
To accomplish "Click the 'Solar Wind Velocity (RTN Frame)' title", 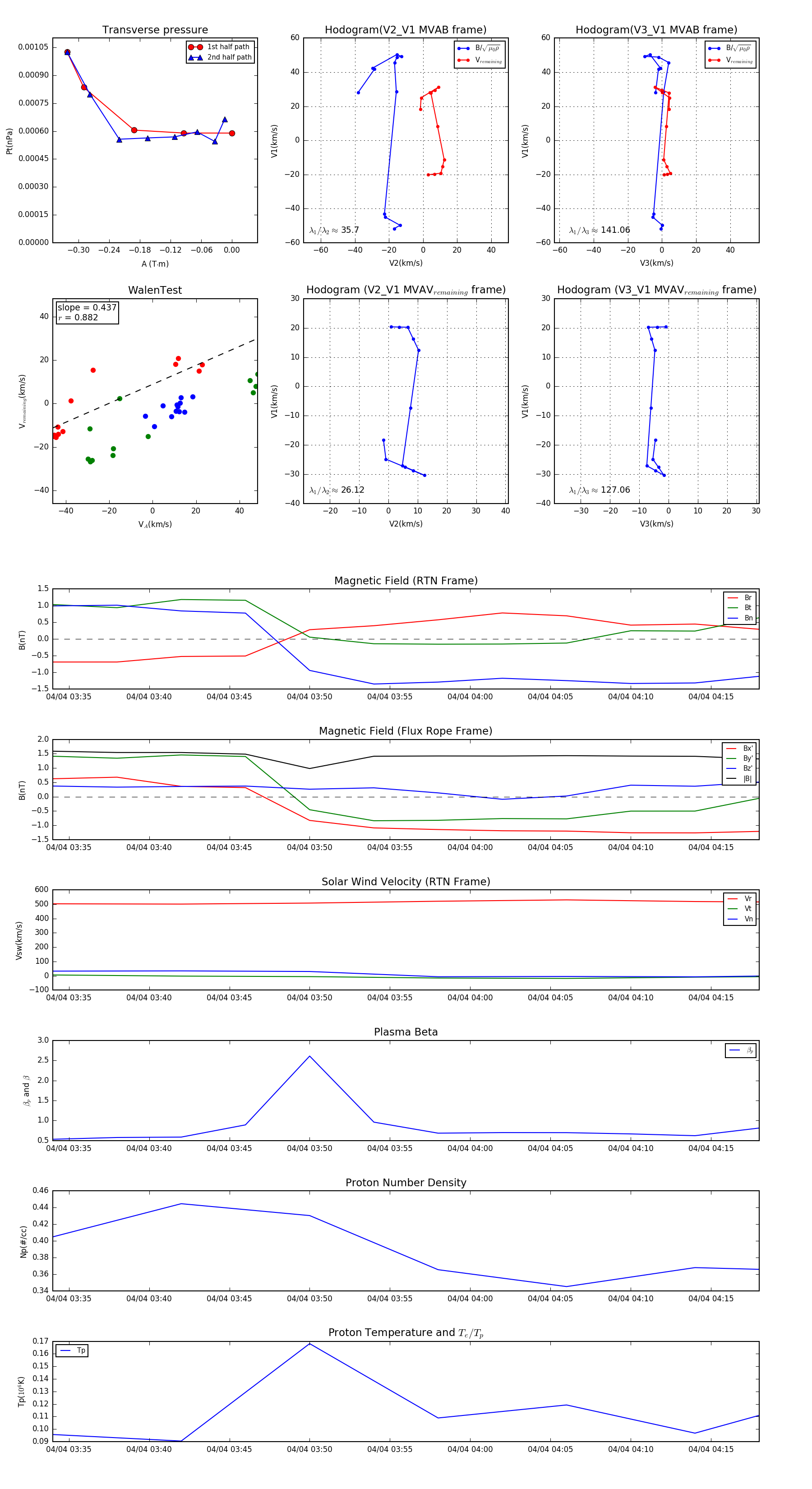I will pos(406,882).
